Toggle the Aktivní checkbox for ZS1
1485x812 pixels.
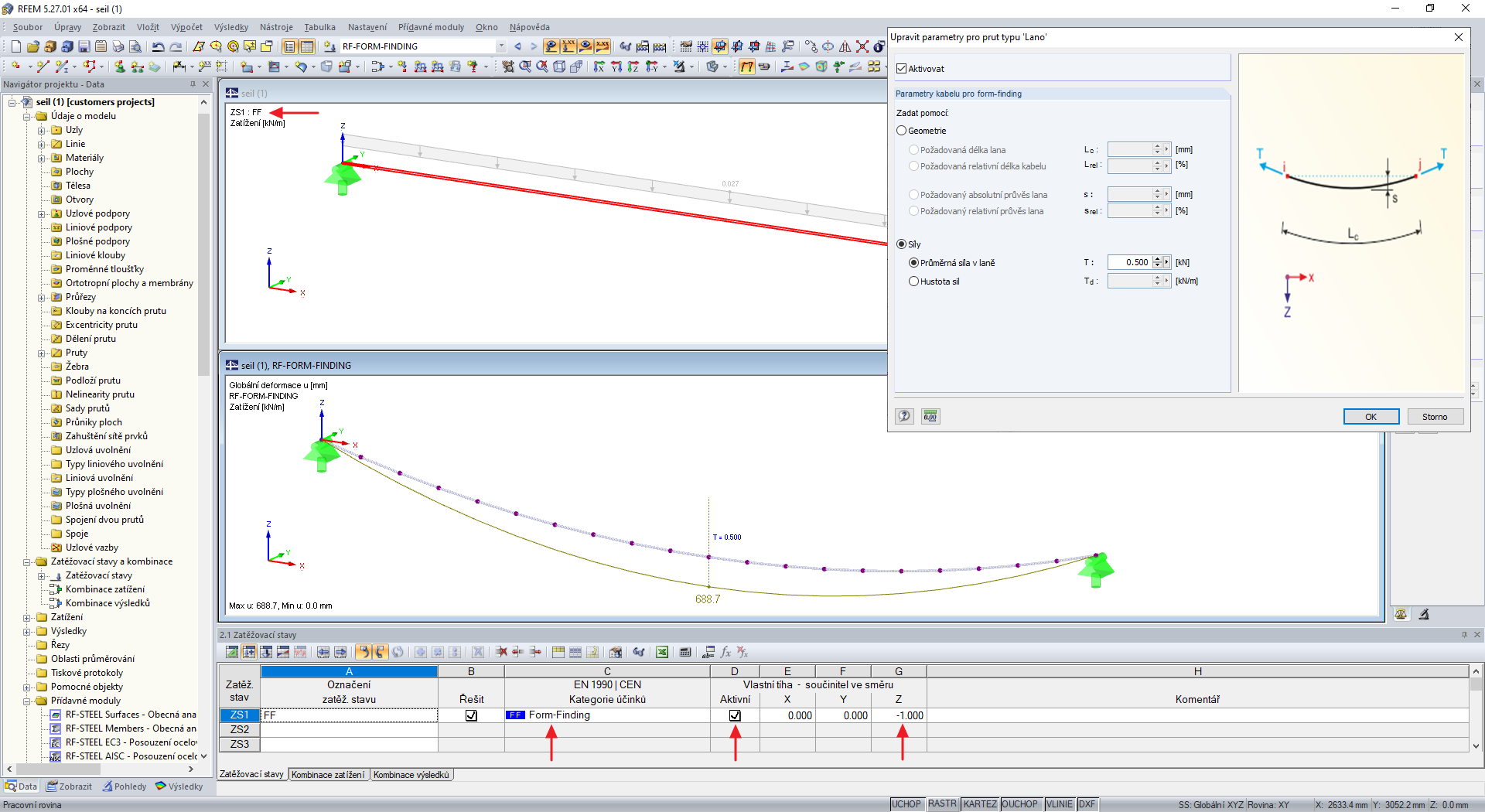[x=735, y=715]
